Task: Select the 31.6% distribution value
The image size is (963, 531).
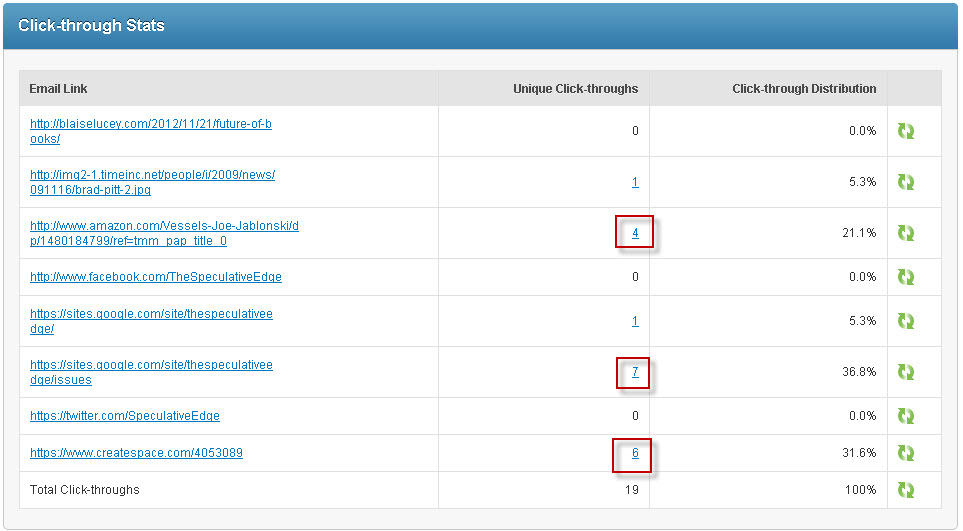Action: coord(859,453)
